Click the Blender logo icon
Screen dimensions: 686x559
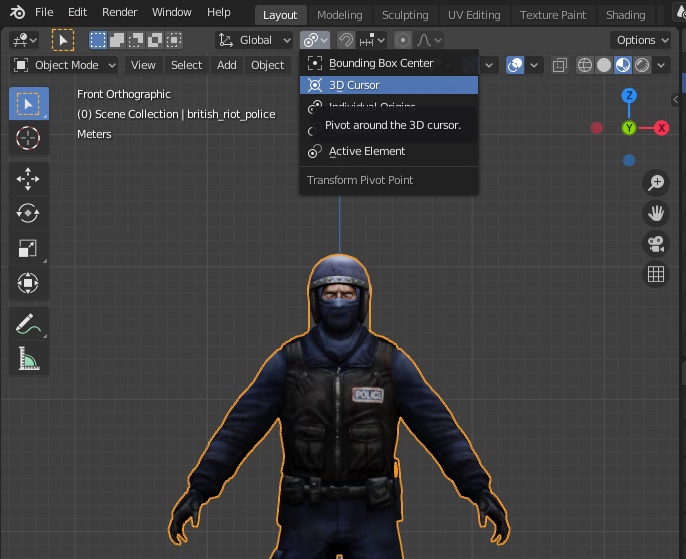17,12
